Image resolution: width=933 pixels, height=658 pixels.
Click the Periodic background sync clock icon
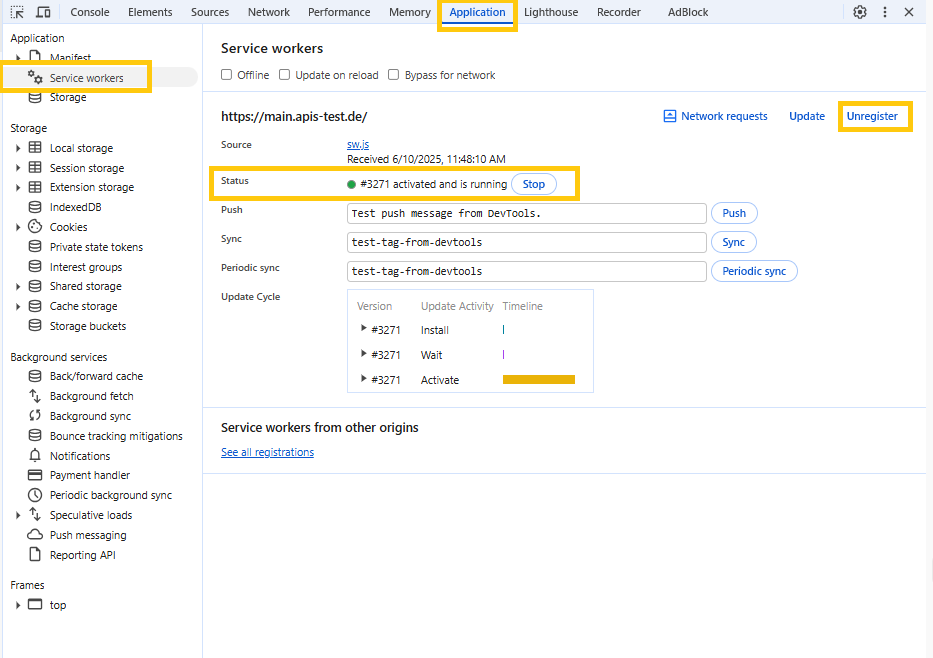[35, 495]
